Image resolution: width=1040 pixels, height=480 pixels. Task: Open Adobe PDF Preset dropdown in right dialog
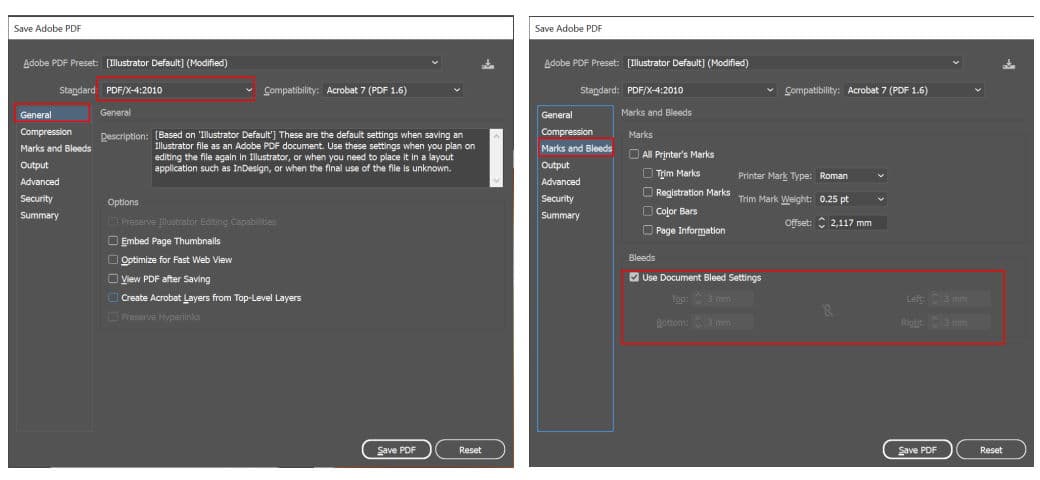[793, 63]
